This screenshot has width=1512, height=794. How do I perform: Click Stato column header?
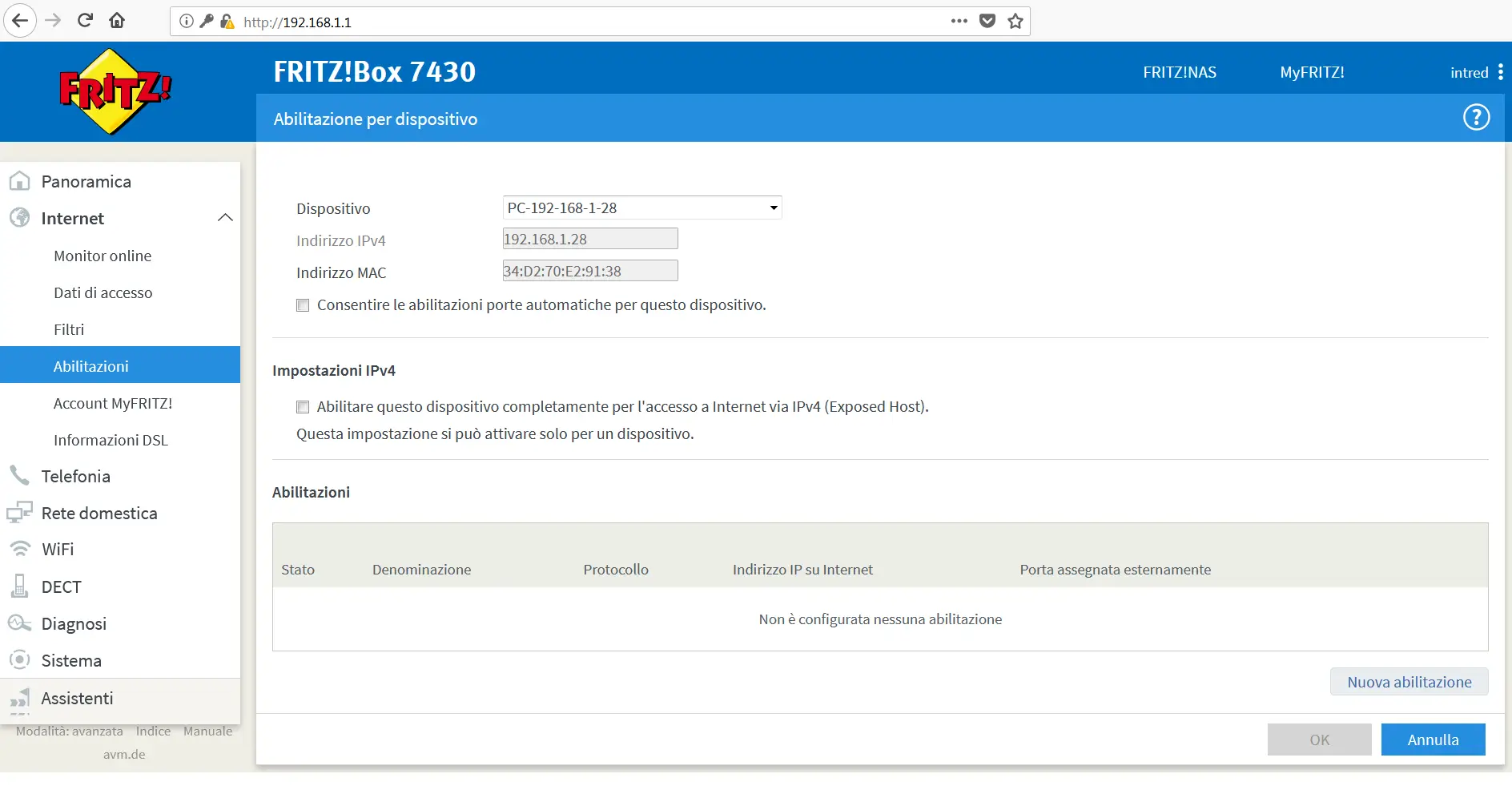pyautogui.click(x=298, y=570)
